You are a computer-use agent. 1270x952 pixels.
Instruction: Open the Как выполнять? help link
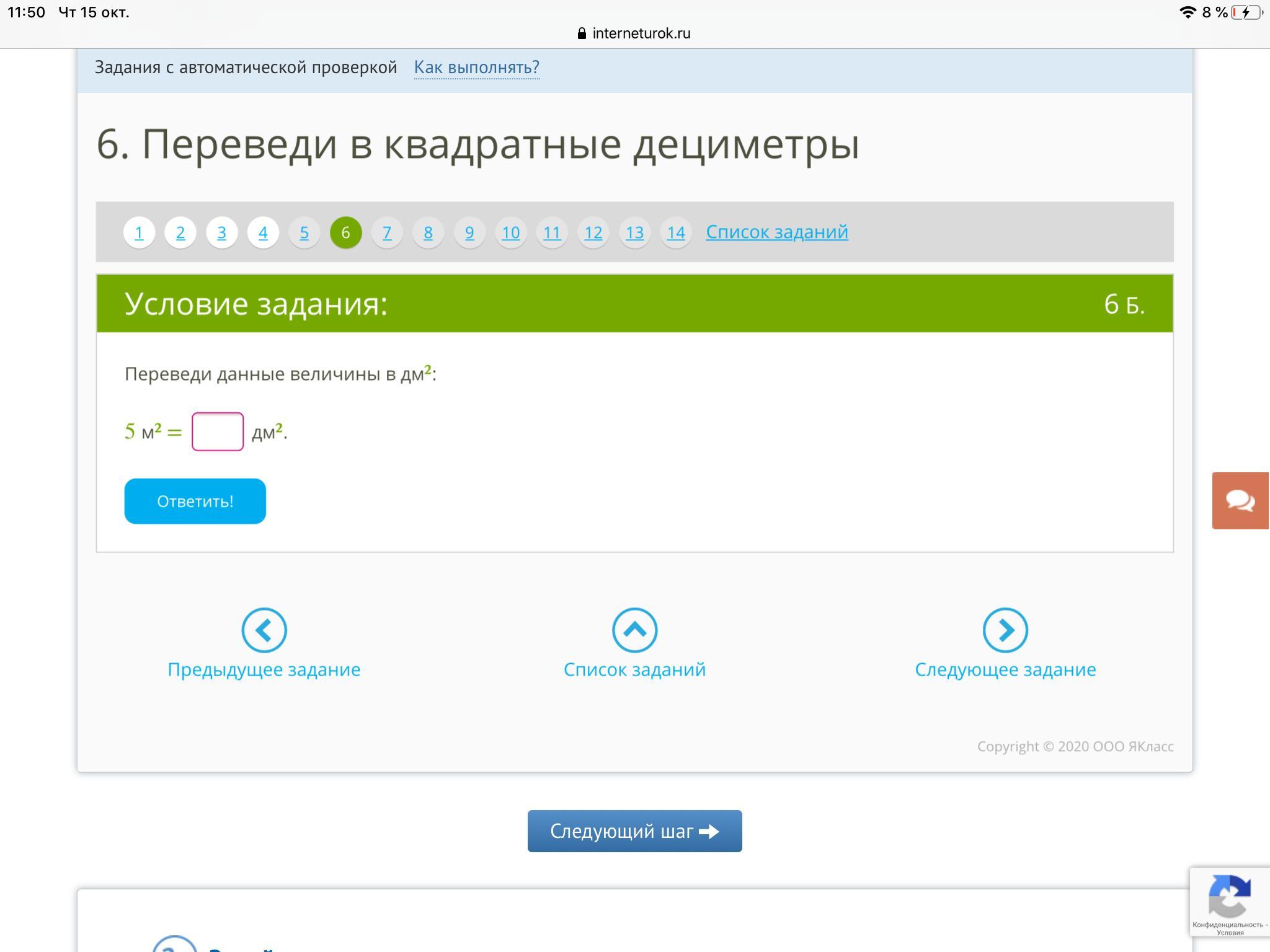click(476, 67)
